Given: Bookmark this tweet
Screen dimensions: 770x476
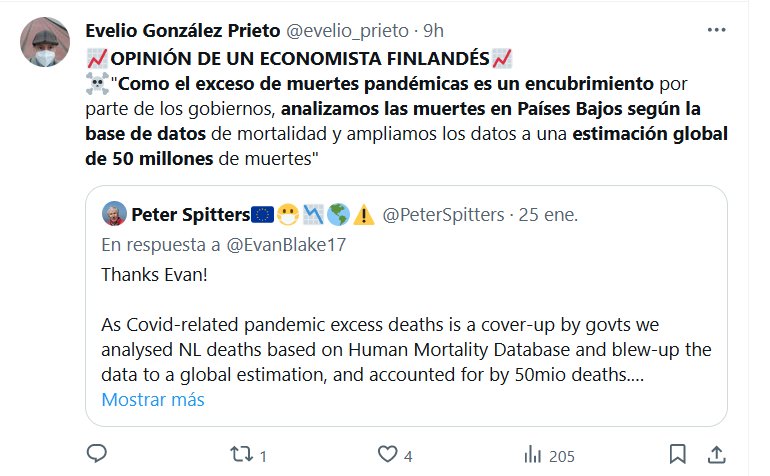Looking at the screenshot, I should [678, 455].
